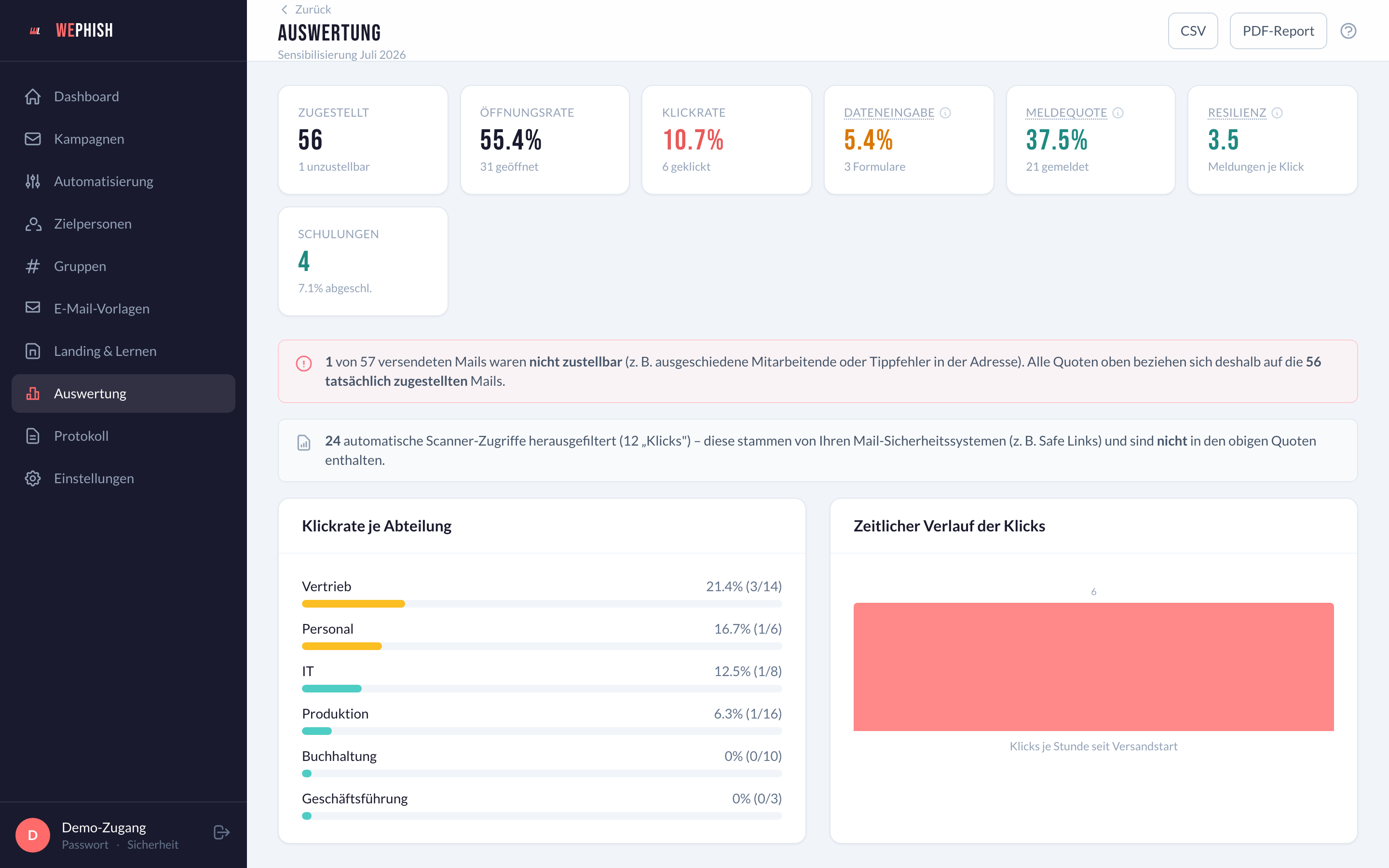Viewport: 1389px width, 868px height.
Task: Open Protokoll in the sidebar
Action: [x=123, y=436]
